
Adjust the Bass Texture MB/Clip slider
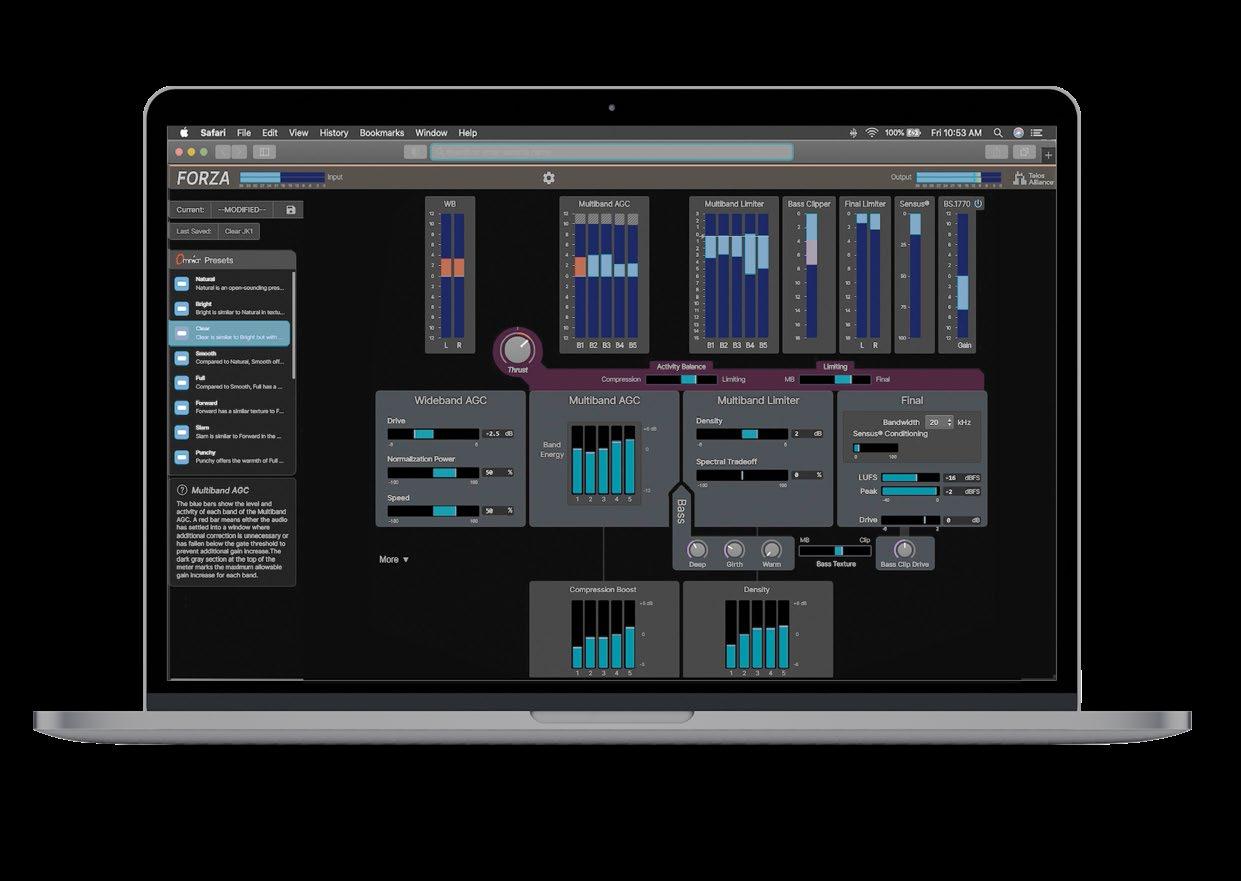835,550
